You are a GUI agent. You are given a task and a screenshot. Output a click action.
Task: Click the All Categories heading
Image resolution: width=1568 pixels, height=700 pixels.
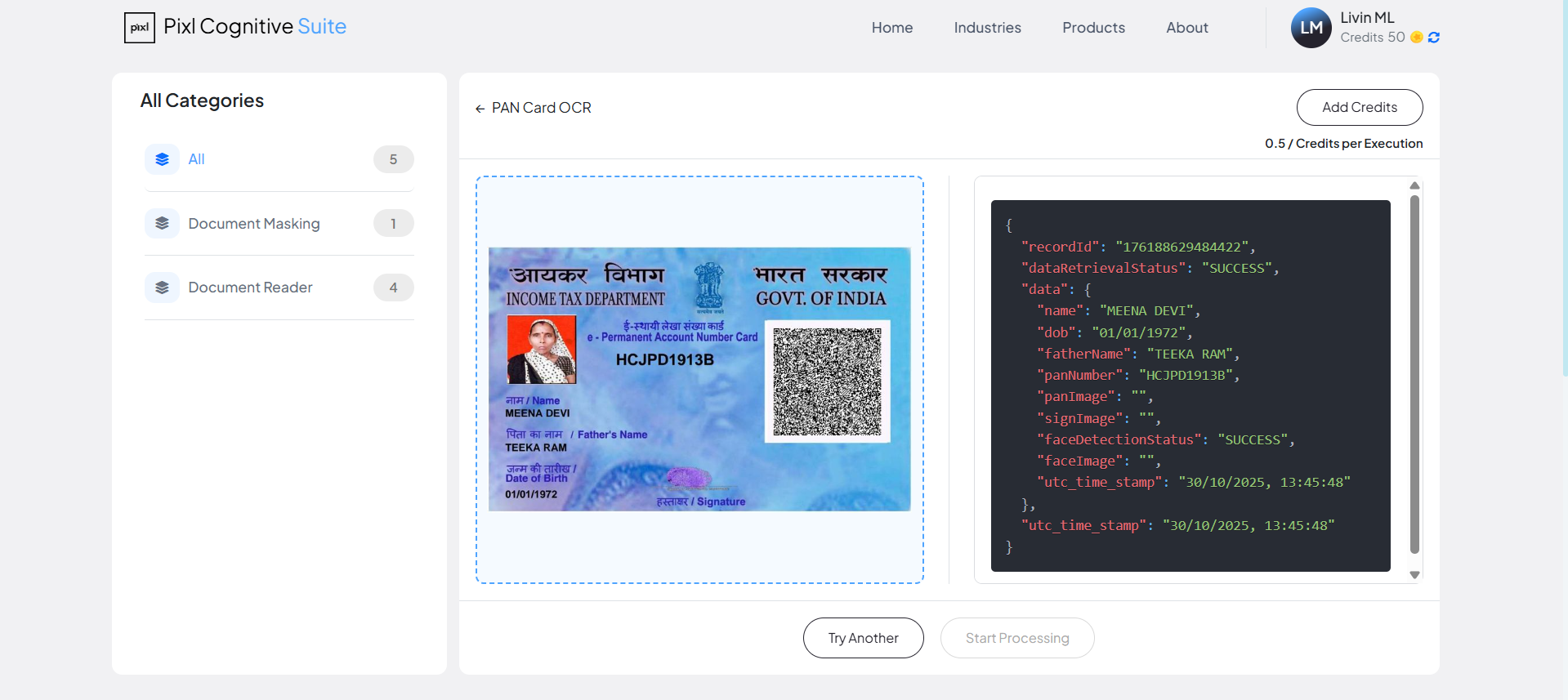coord(202,100)
